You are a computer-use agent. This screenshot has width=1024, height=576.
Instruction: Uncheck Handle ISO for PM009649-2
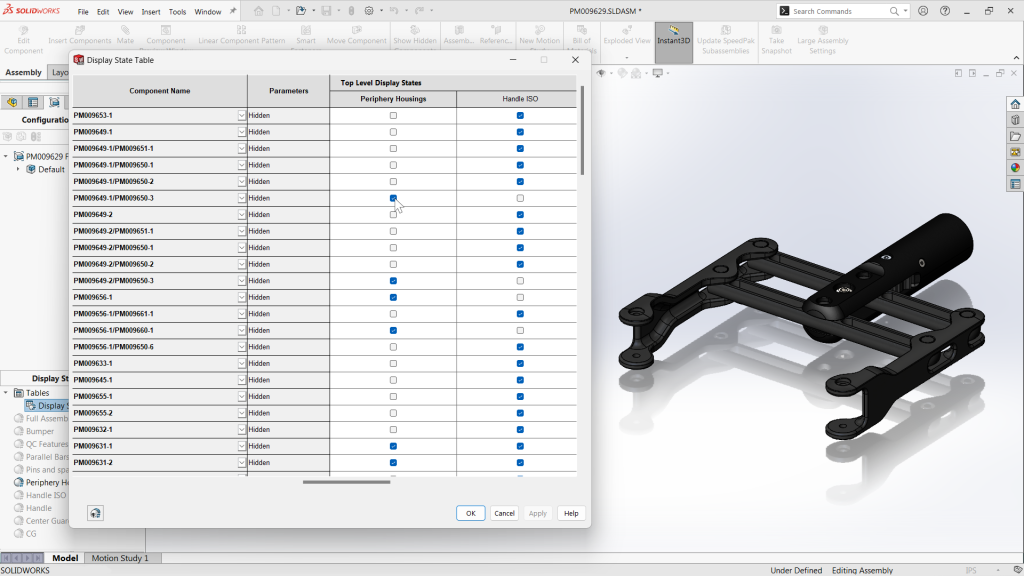[x=519, y=214]
